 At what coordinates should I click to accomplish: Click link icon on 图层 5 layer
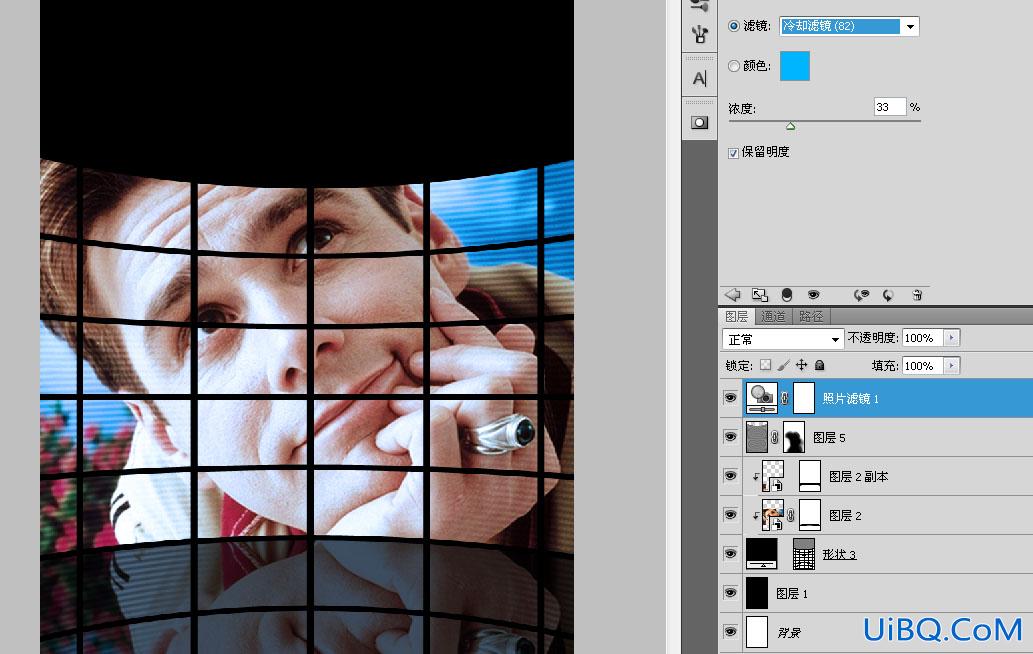pos(775,437)
